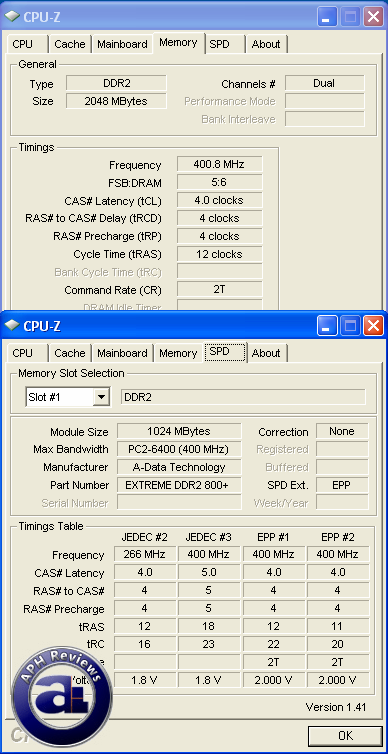Click Part Number field EXTREME DDR2 800+
Image resolution: width=388 pixels, height=754 pixels.
[x=179, y=485]
